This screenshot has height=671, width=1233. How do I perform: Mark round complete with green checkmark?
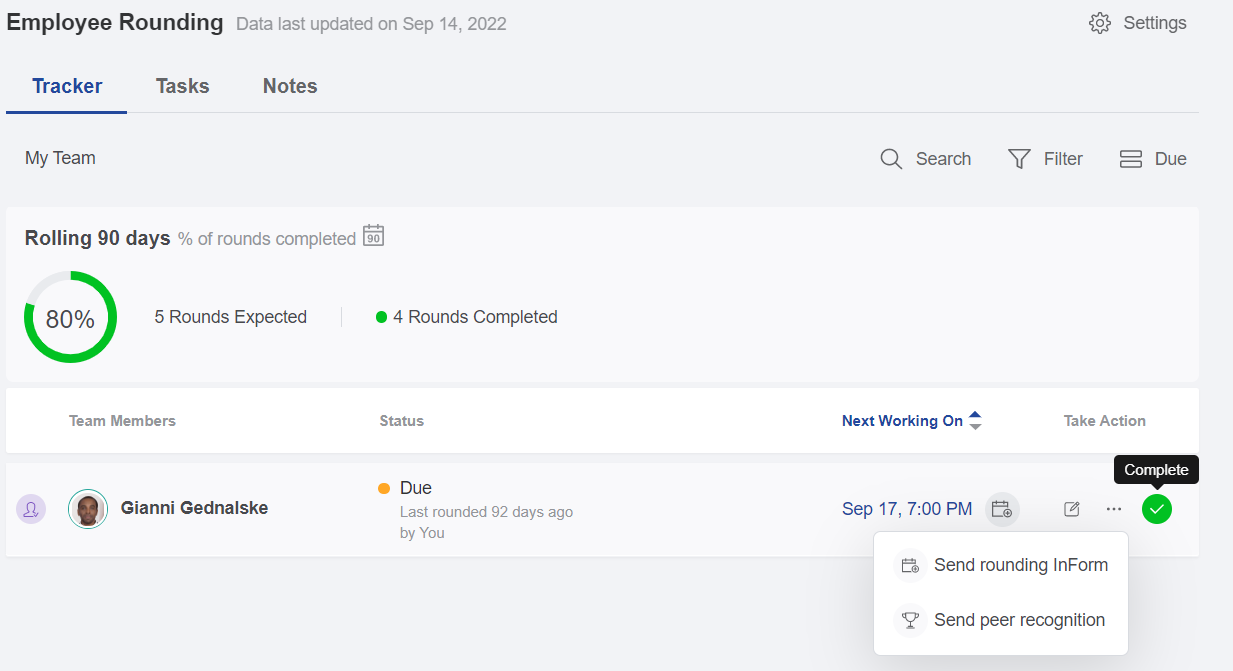[x=1157, y=509]
